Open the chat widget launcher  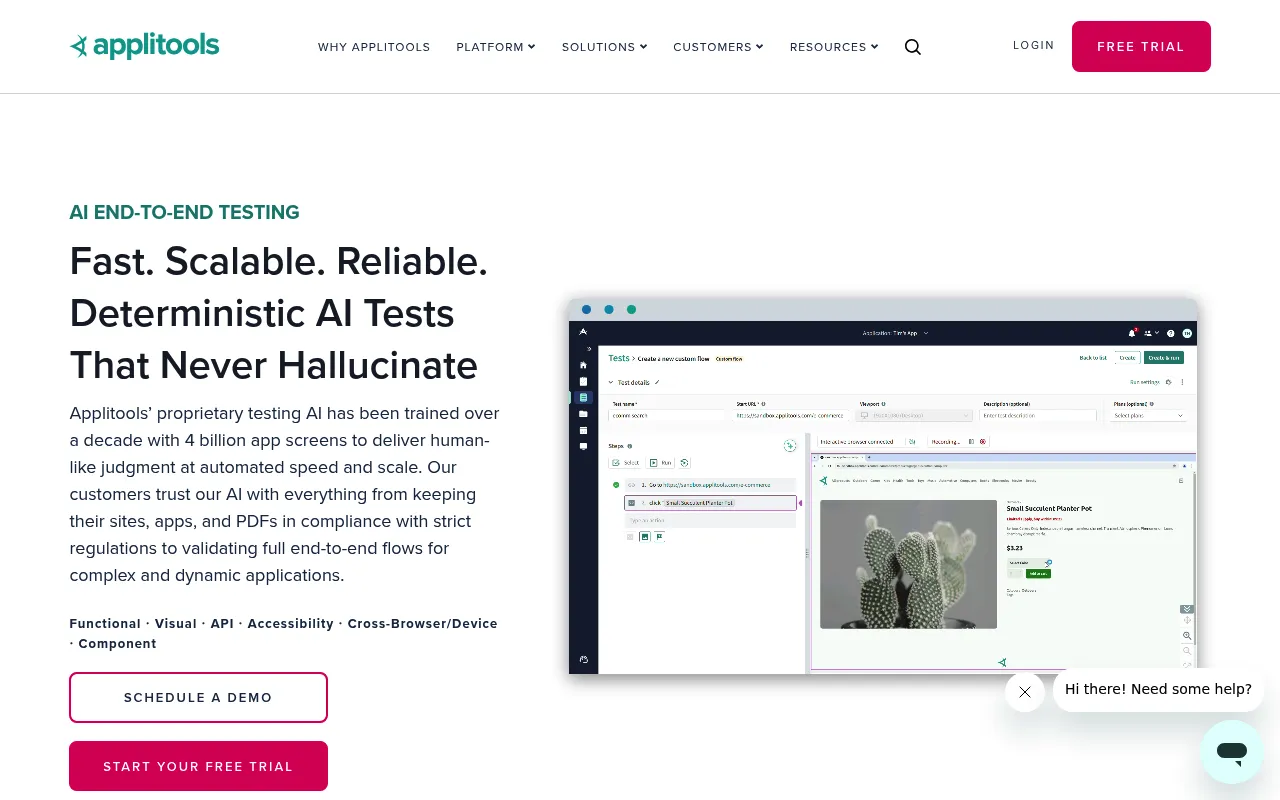(1232, 752)
